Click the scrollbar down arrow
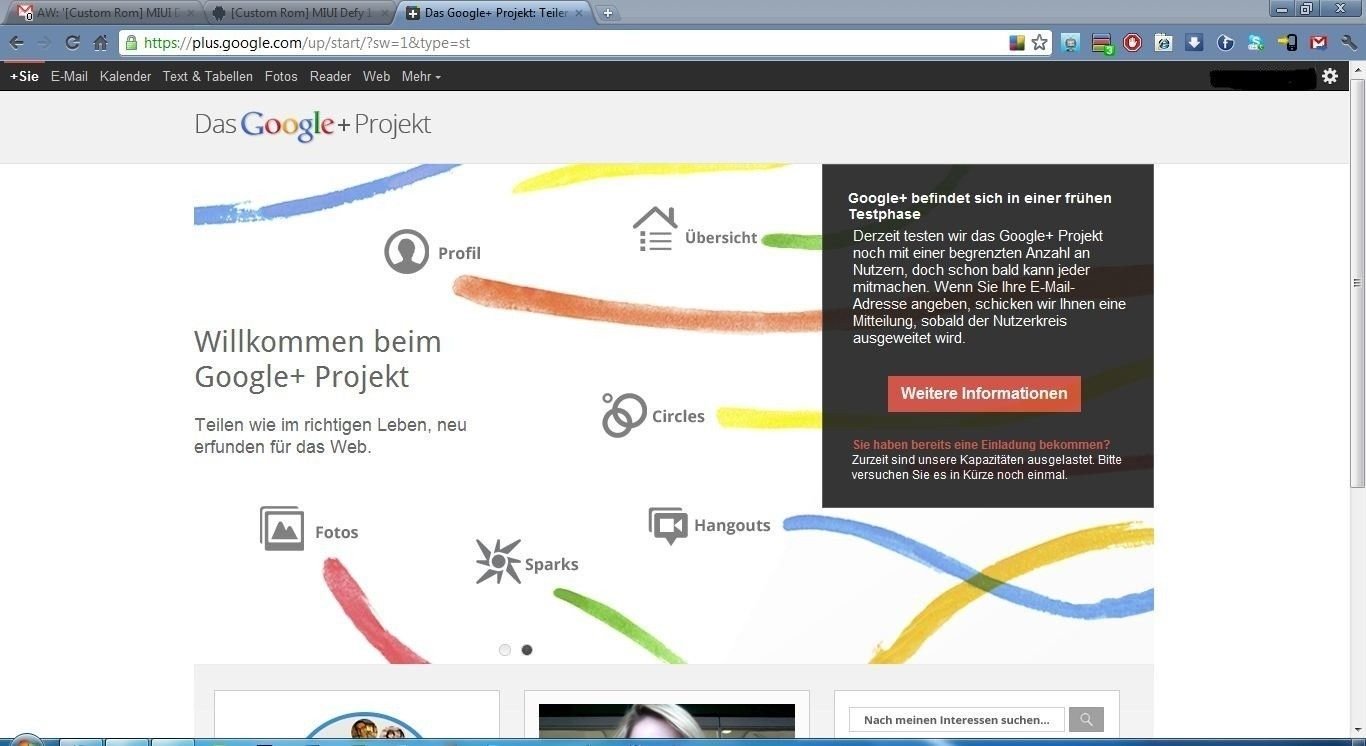1366x746 pixels. tap(1357, 728)
